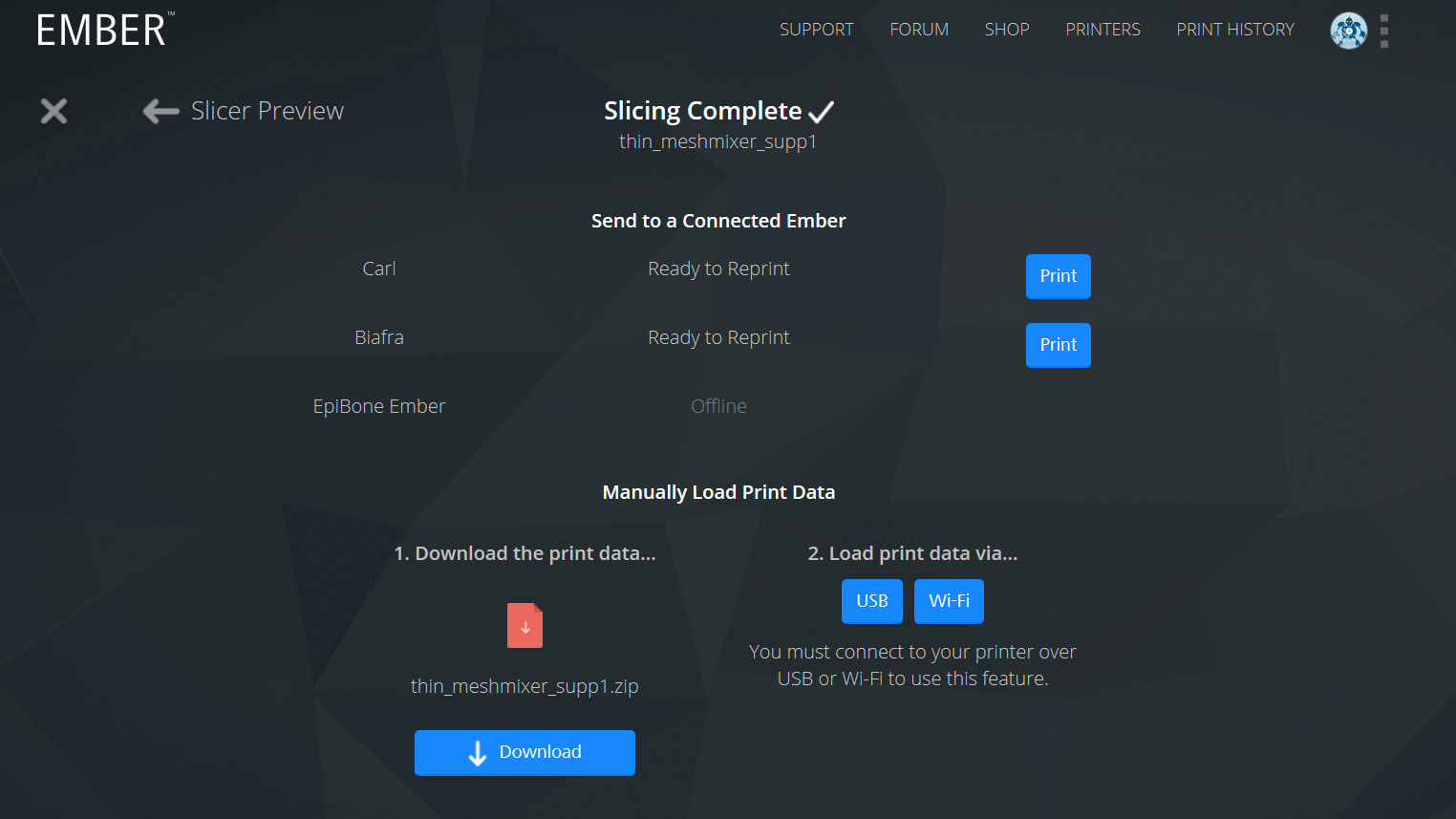Download the print data

click(x=525, y=753)
